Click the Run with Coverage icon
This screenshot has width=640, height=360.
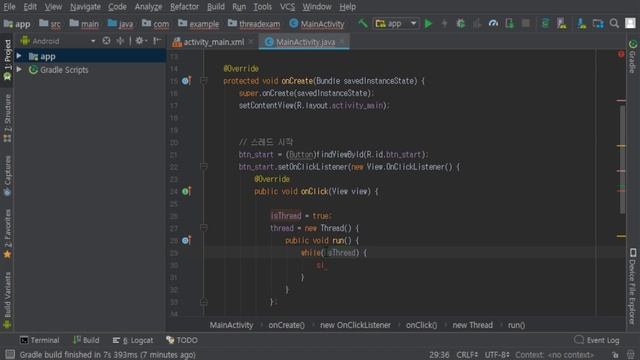[x=477, y=24]
